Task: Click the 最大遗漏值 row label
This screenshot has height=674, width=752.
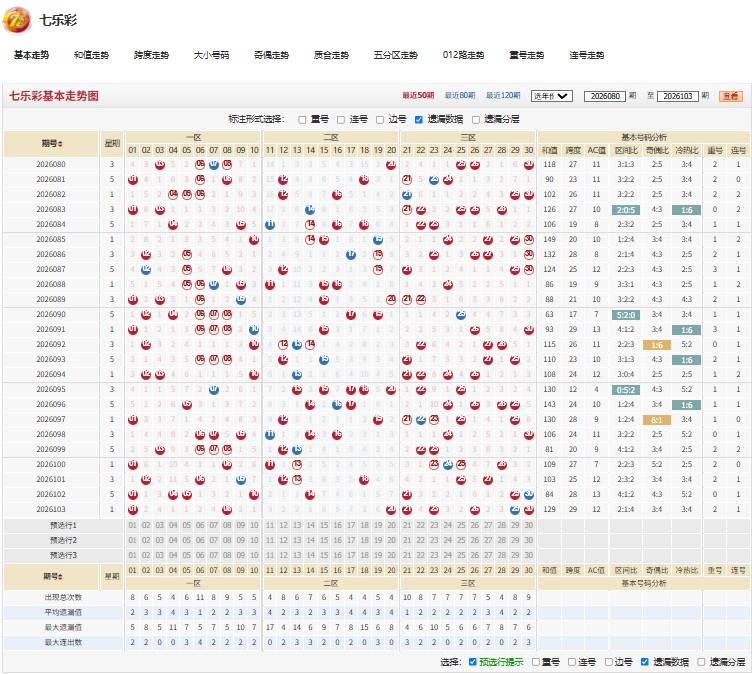Action: 63,627
